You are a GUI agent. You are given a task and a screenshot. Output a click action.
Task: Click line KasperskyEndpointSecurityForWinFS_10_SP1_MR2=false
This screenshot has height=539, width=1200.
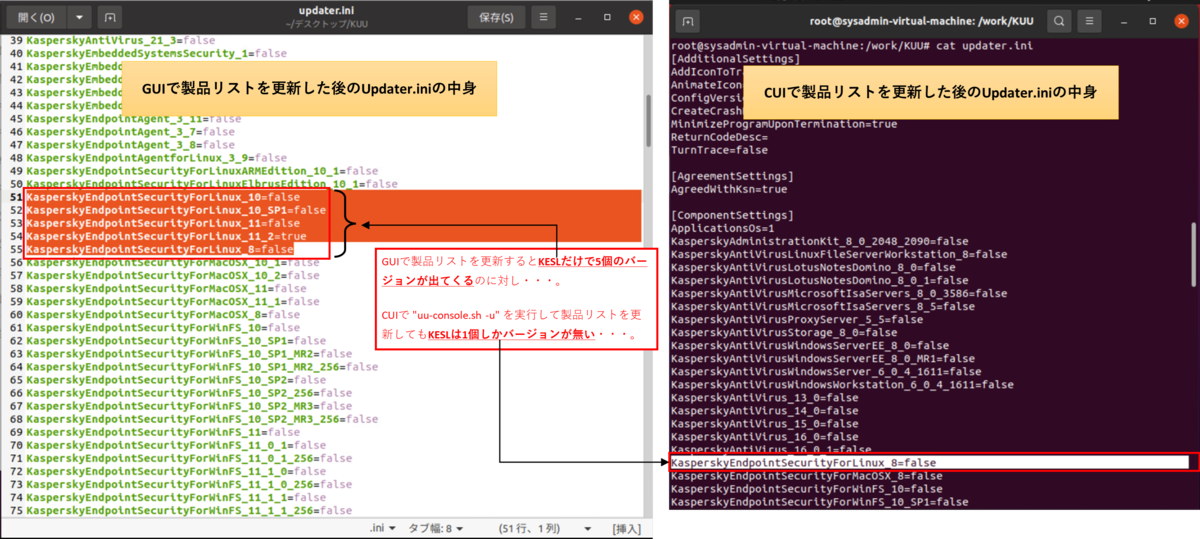click(189, 354)
